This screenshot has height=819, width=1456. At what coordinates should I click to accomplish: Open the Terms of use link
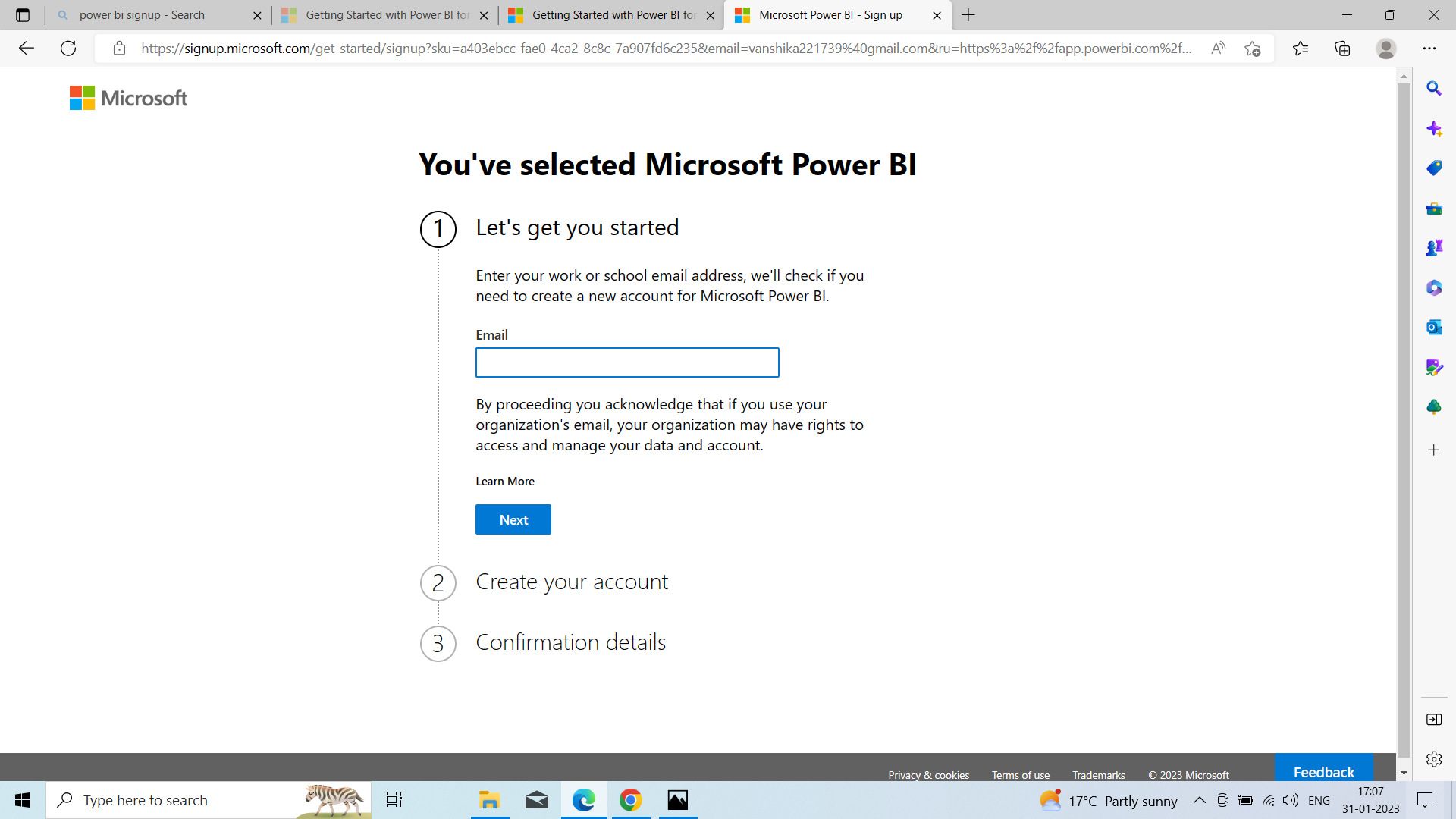pyautogui.click(x=1021, y=775)
